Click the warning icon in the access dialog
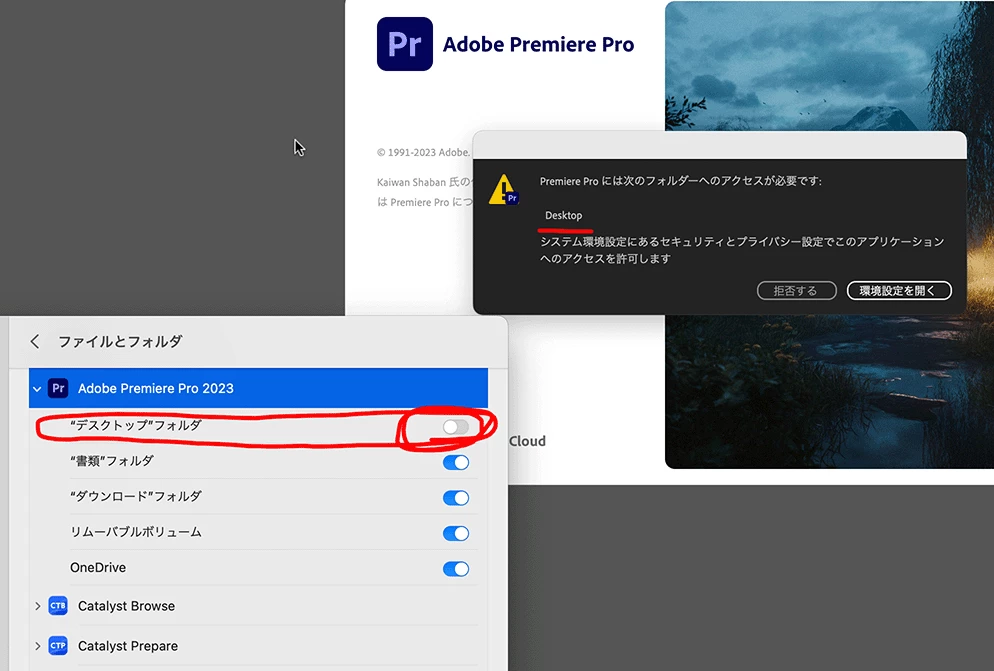This screenshot has width=994, height=671. pyautogui.click(x=504, y=190)
